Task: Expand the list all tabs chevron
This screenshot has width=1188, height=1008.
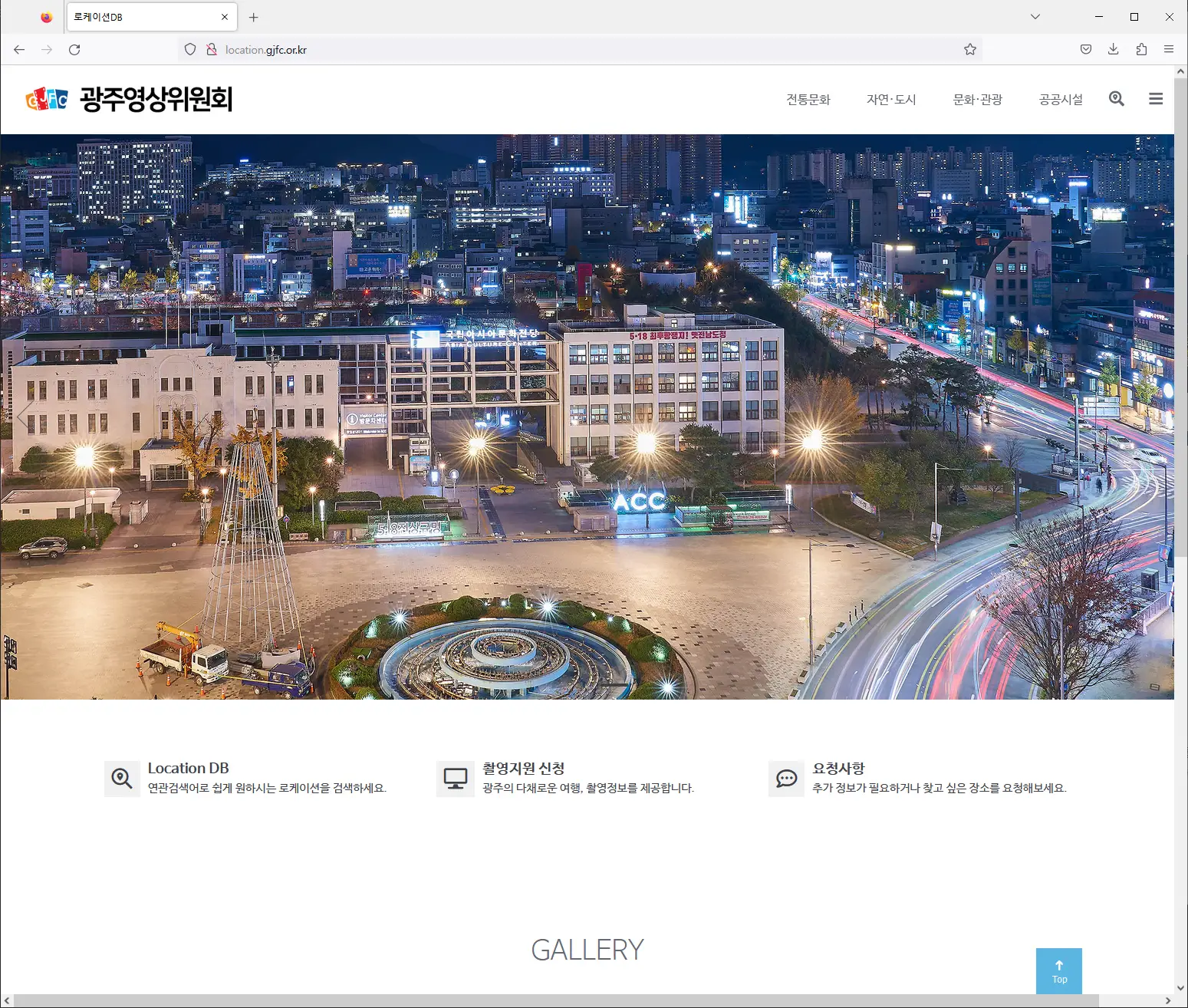Action: [x=1035, y=17]
